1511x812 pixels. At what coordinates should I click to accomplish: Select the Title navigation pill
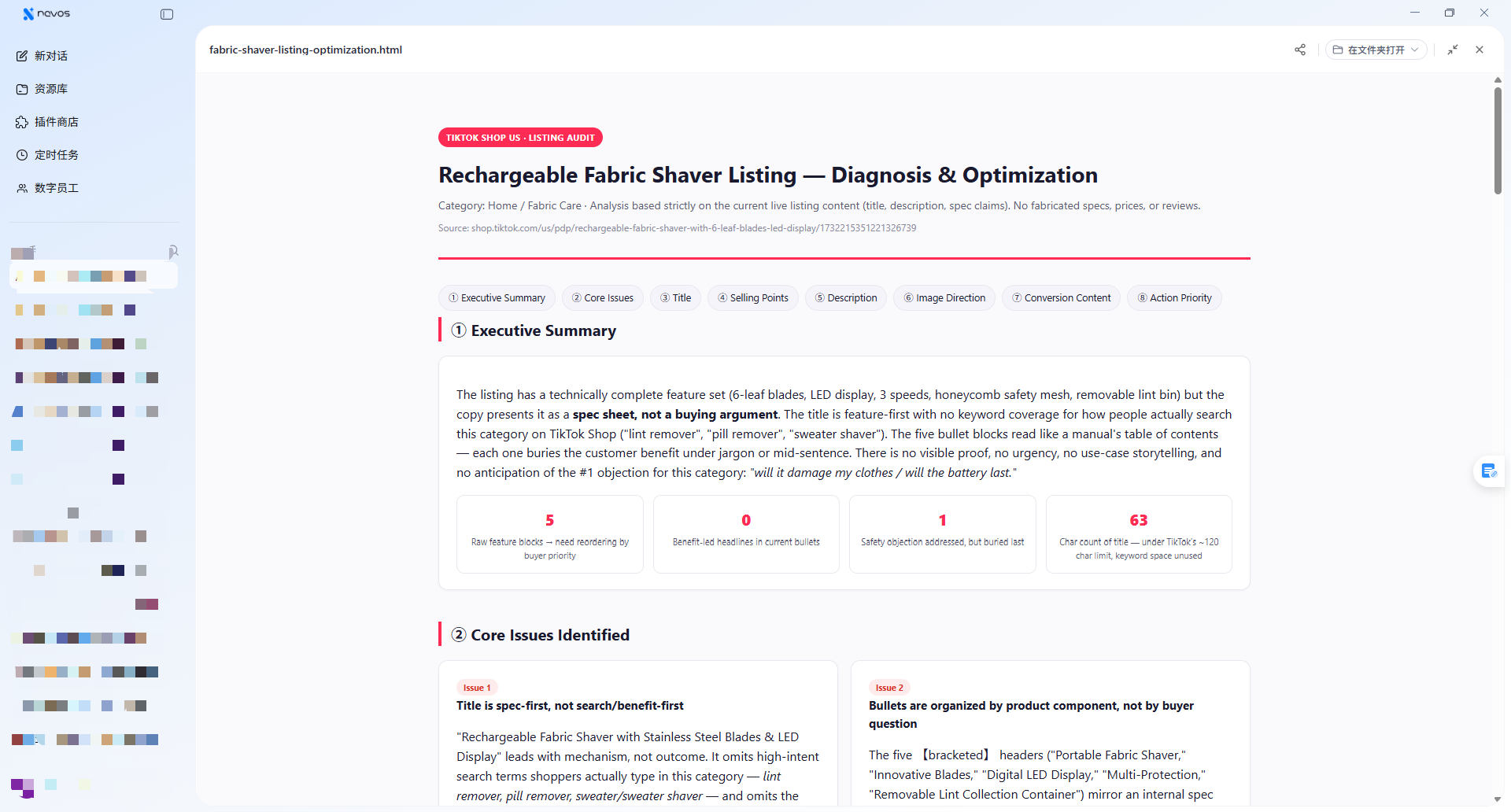[x=675, y=298]
